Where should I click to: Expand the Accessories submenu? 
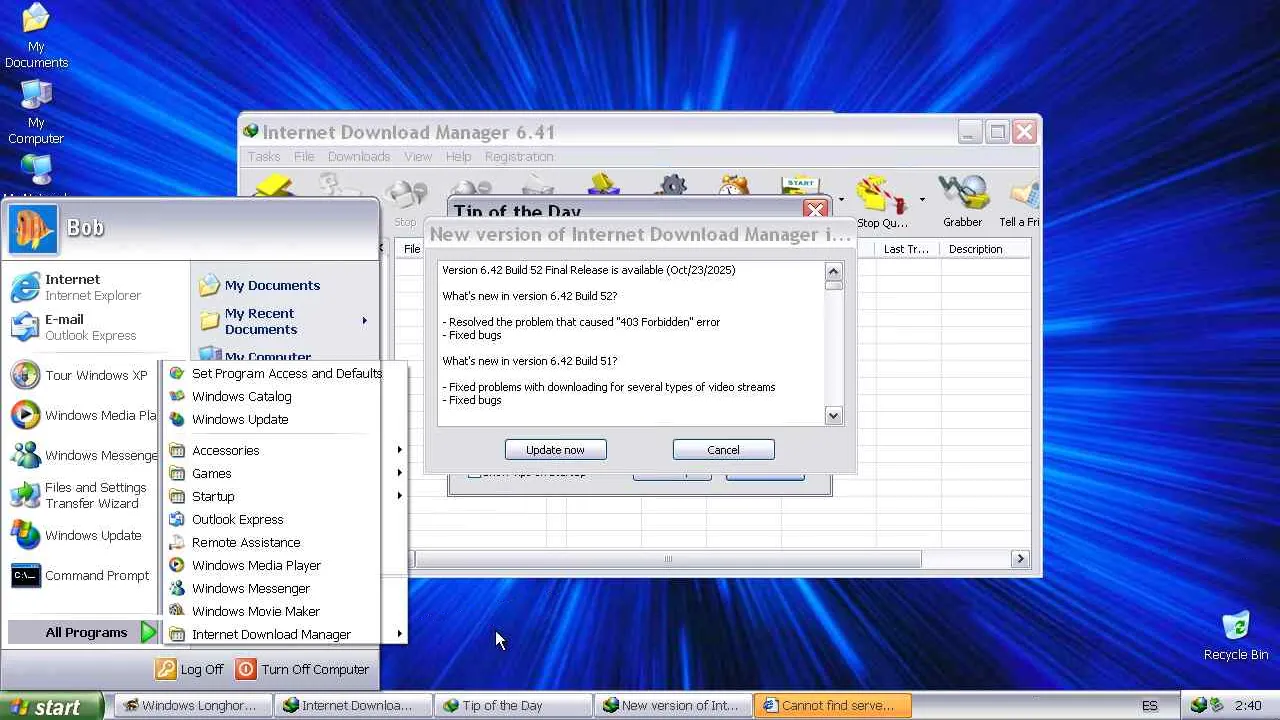[286, 450]
